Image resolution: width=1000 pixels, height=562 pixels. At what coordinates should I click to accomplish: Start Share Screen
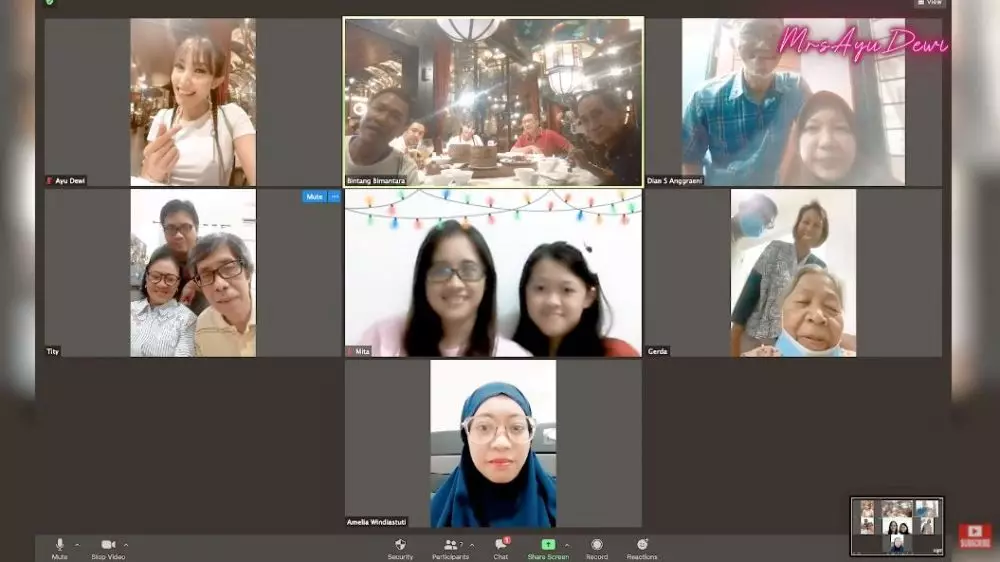click(x=548, y=549)
